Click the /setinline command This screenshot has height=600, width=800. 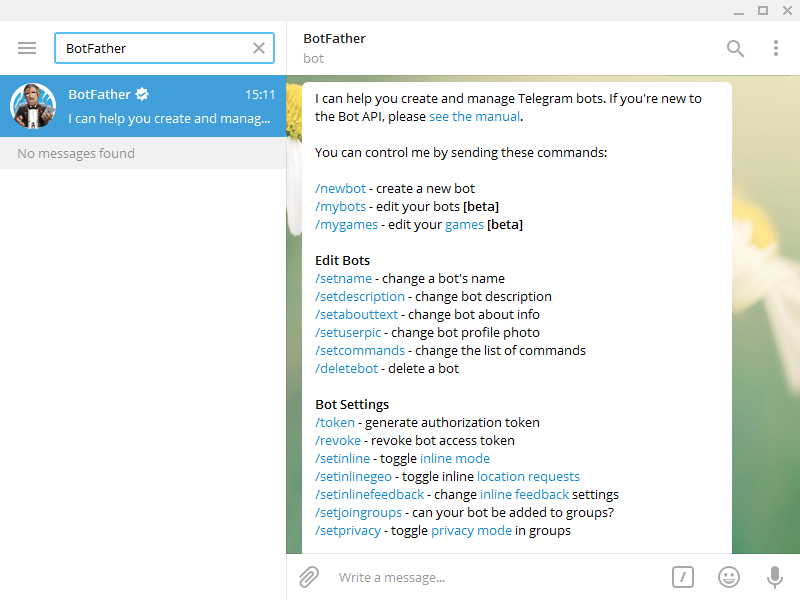point(342,458)
